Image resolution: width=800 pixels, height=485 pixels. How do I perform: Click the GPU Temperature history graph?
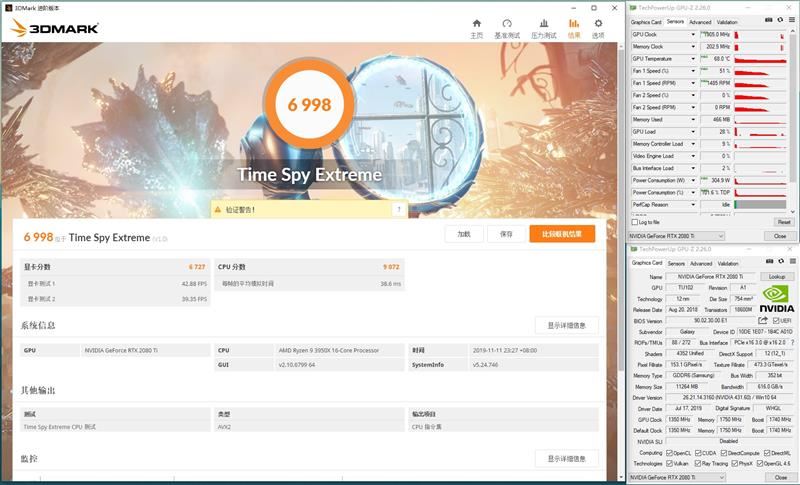click(x=760, y=59)
